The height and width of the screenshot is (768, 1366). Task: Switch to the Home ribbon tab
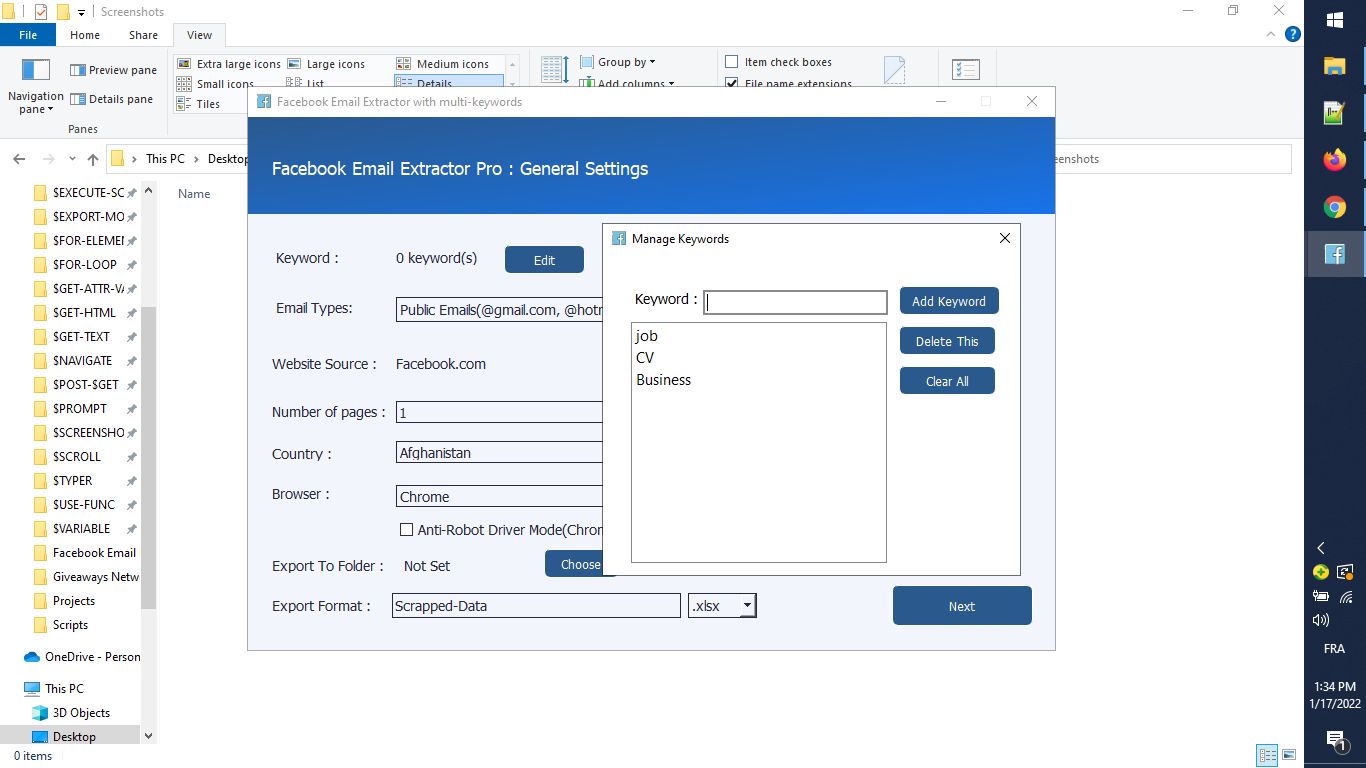pos(85,35)
